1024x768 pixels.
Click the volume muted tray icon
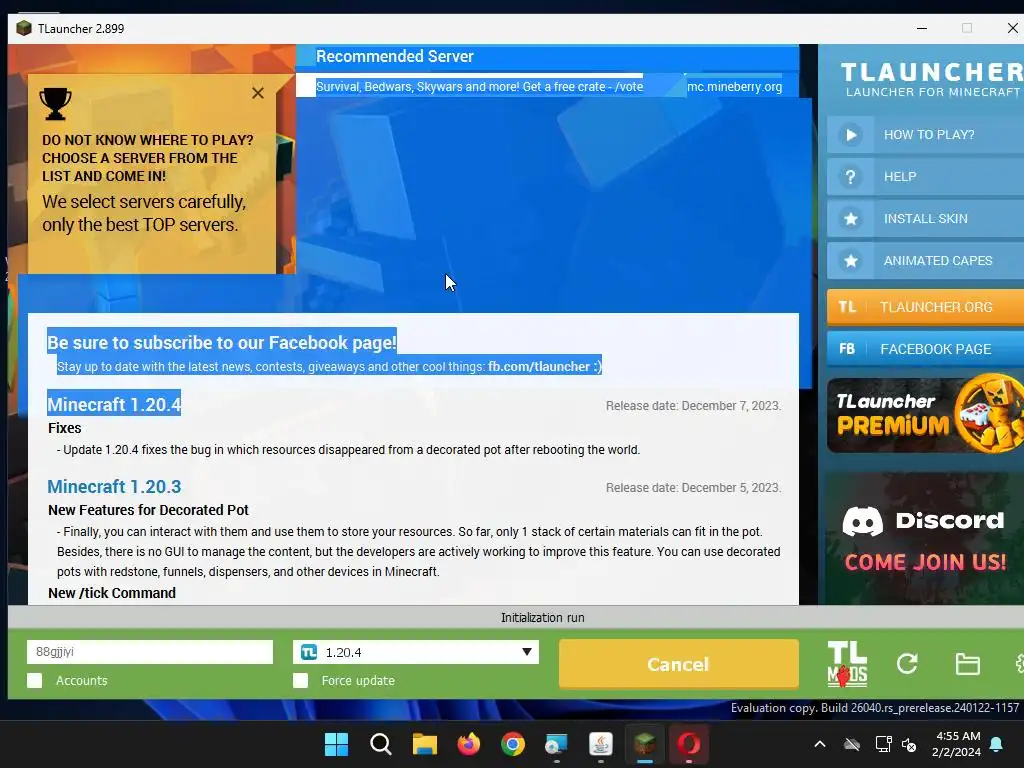(908, 744)
